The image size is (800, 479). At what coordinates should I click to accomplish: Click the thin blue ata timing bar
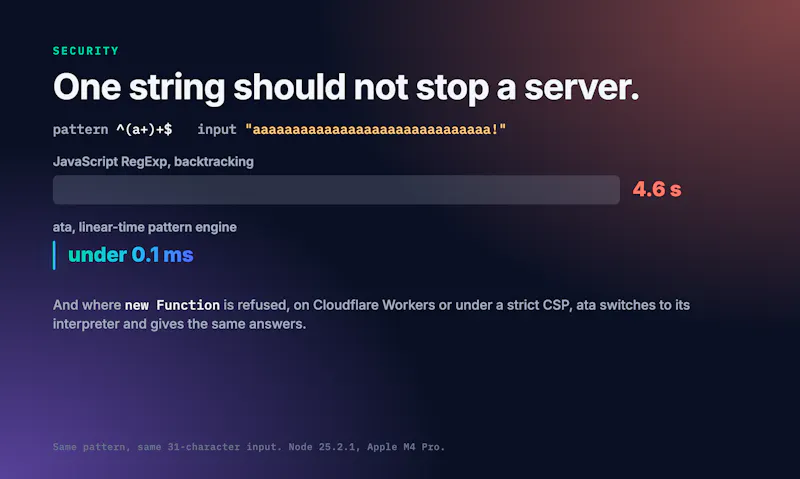click(x=54, y=256)
